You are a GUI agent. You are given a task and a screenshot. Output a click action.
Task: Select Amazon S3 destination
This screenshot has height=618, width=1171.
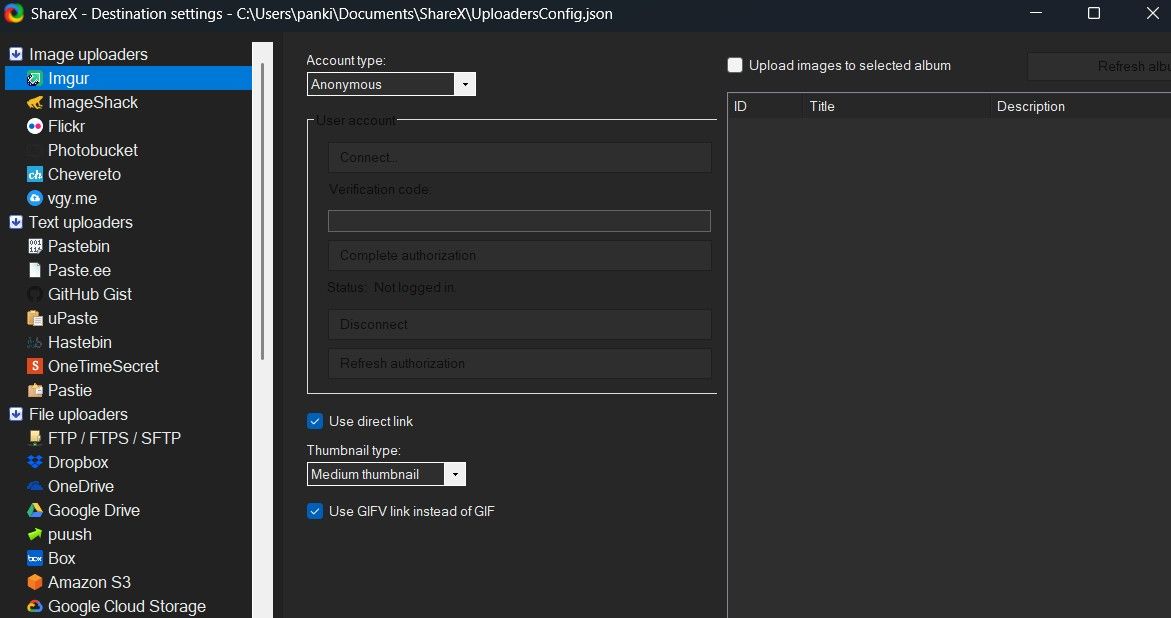(89, 582)
